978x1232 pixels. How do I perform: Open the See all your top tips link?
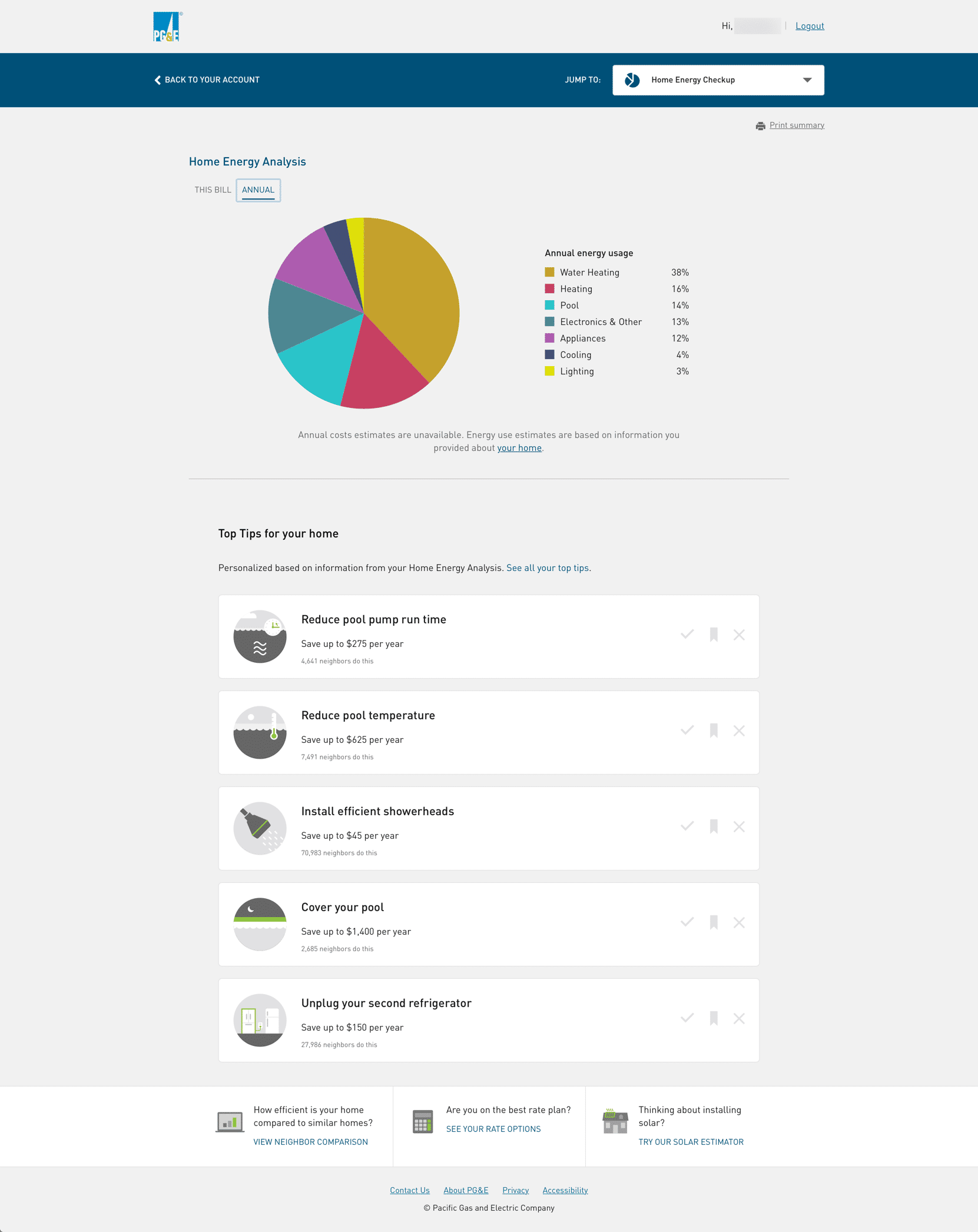pyautogui.click(x=547, y=568)
